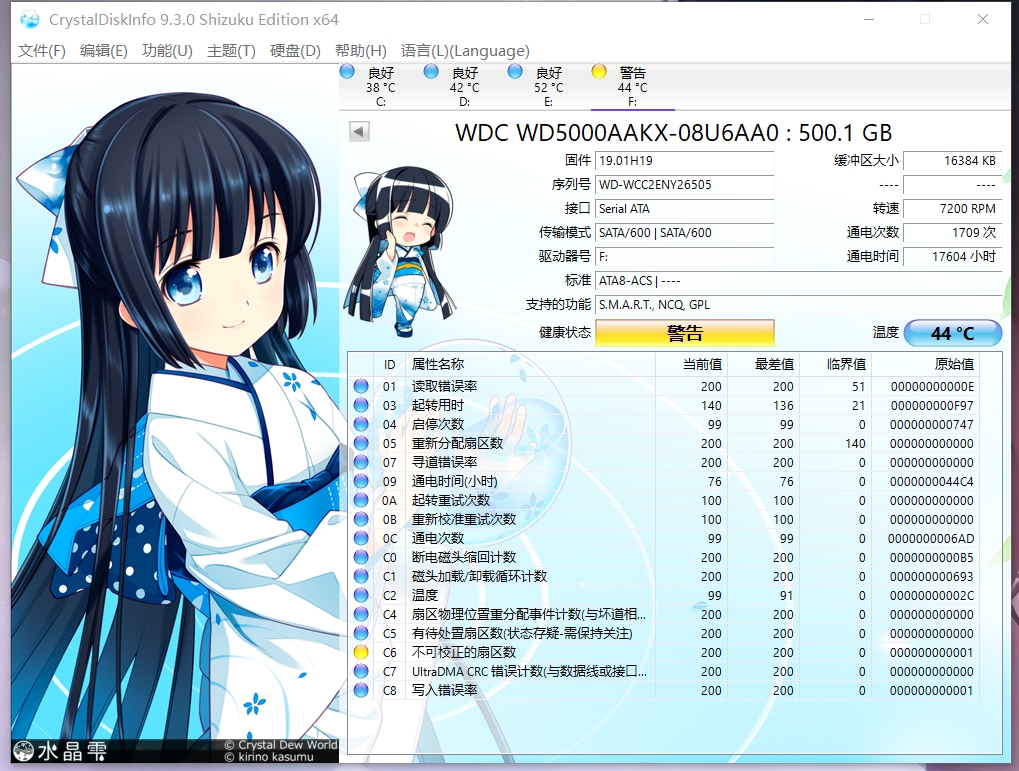Open the 硬盘(D) menu
The width and height of the screenshot is (1019, 771).
pos(295,51)
